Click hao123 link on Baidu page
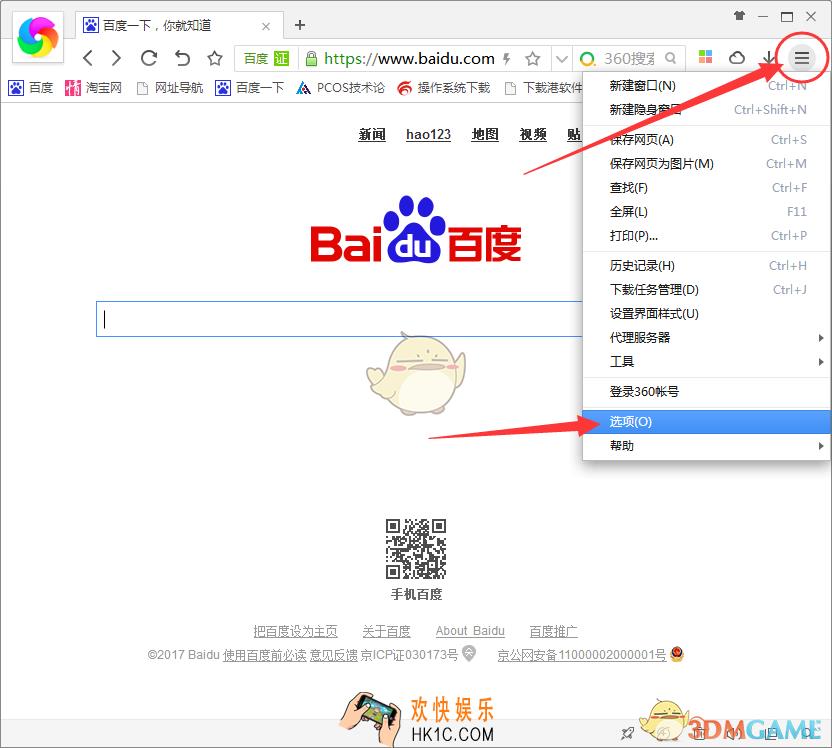Image resolution: width=832 pixels, height=748 pixels. click(428, 135)
